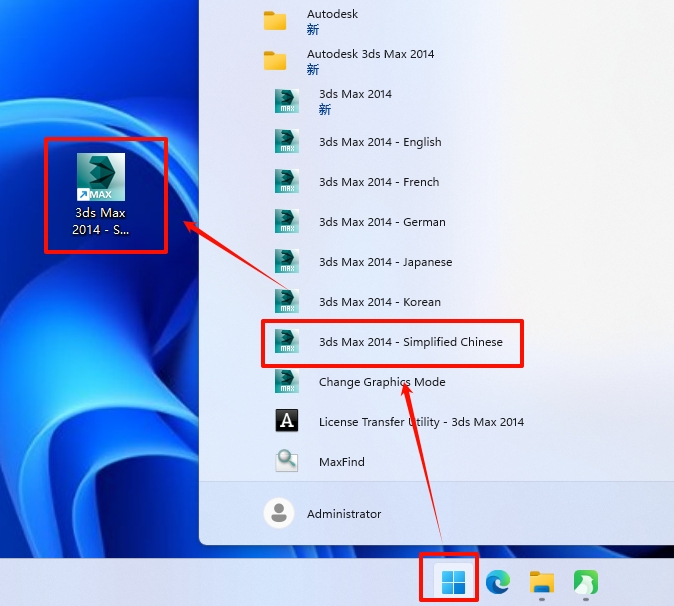Open Microsoft Edge from the taskbar
Screen dimensions: 674x606
[x=497, y=581]
